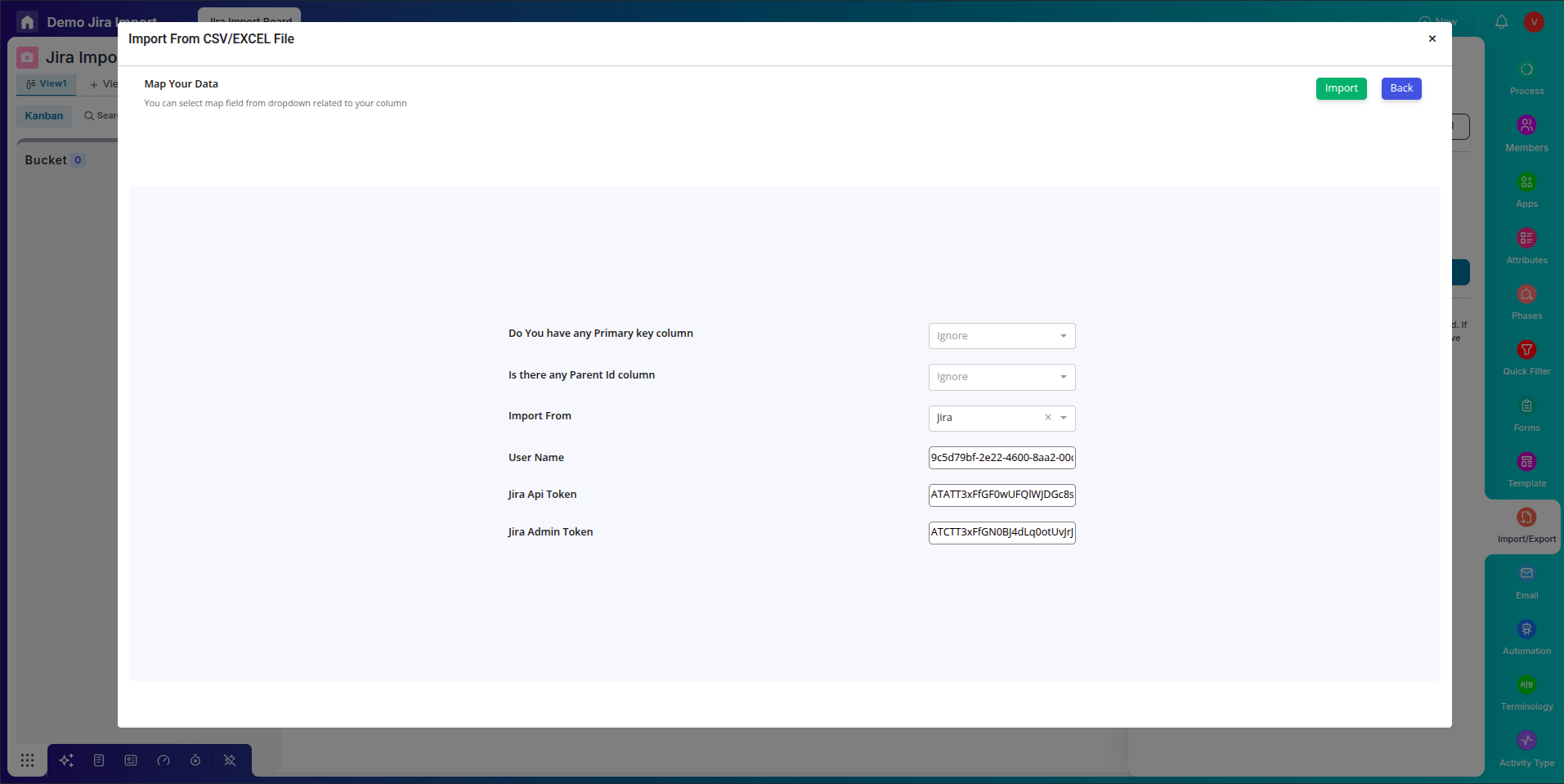Open the Parent Id column dropdown
This screenshot has height=784, width=1564.
1002,377
